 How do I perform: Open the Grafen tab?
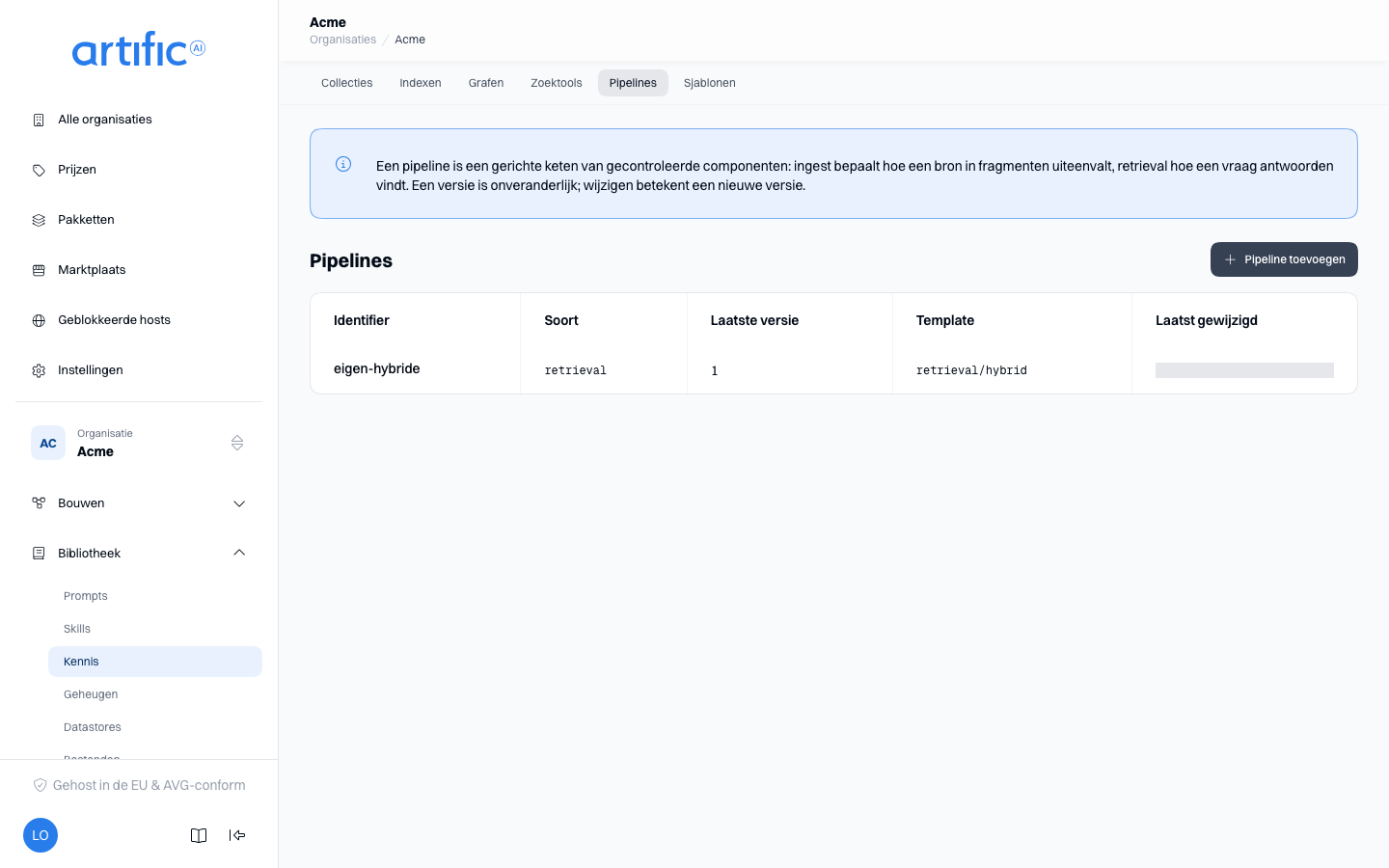click(486, 83)
